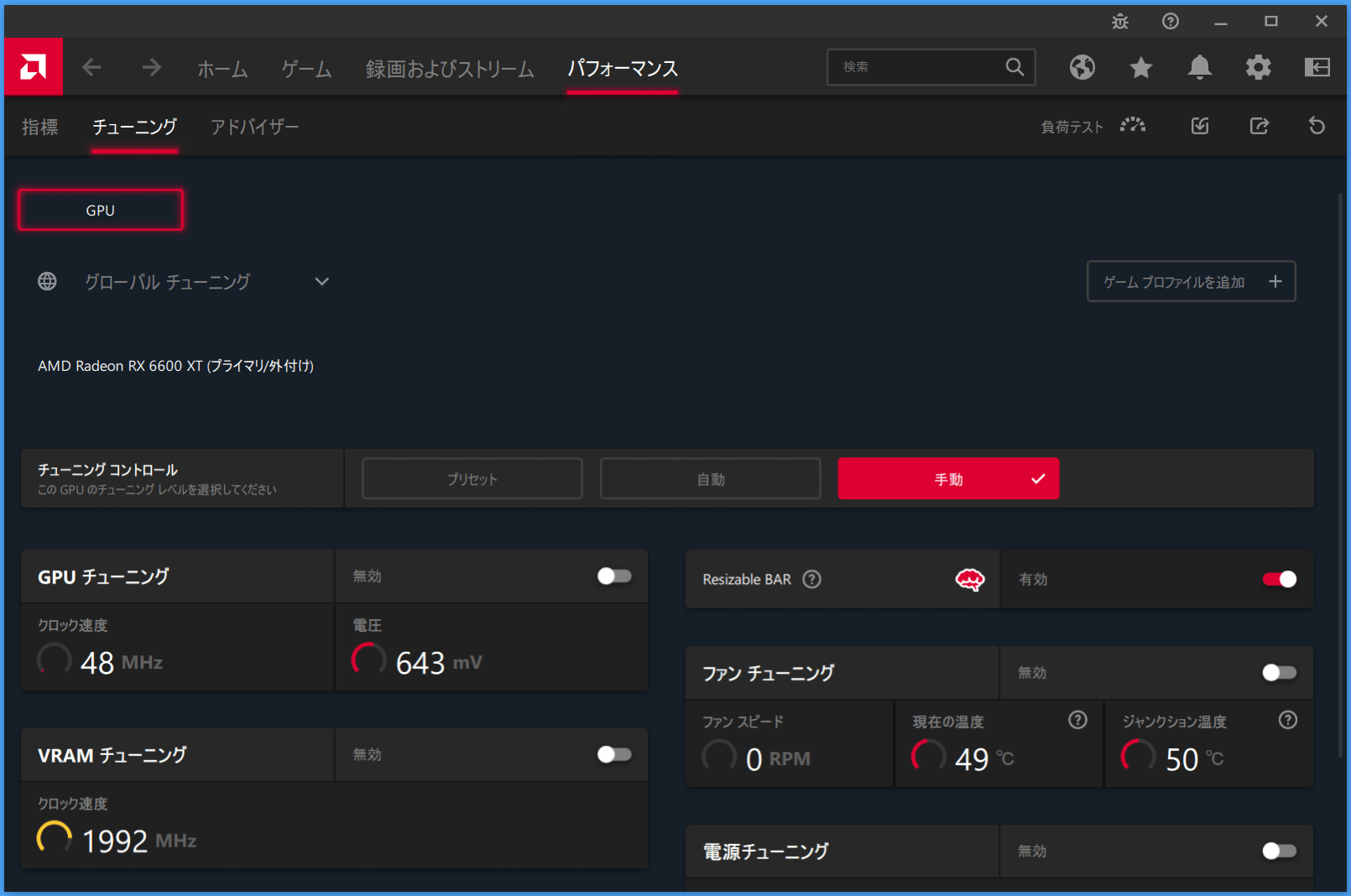Viewport: 1351px width, 896px height.
Task: Toggle 電源チューニング switch
Action: (1280, 852)
